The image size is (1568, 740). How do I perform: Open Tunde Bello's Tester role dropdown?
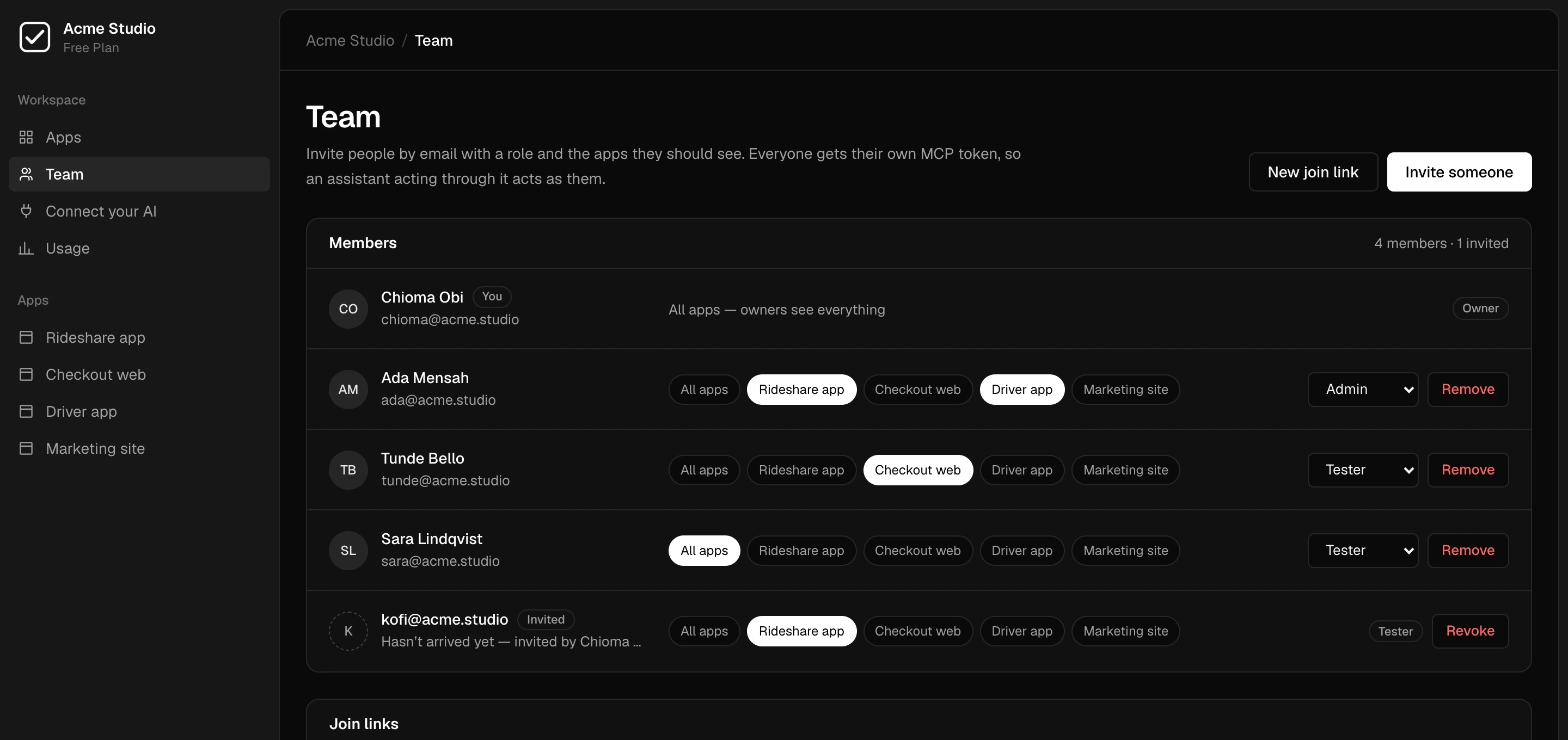pos(1363,470)
